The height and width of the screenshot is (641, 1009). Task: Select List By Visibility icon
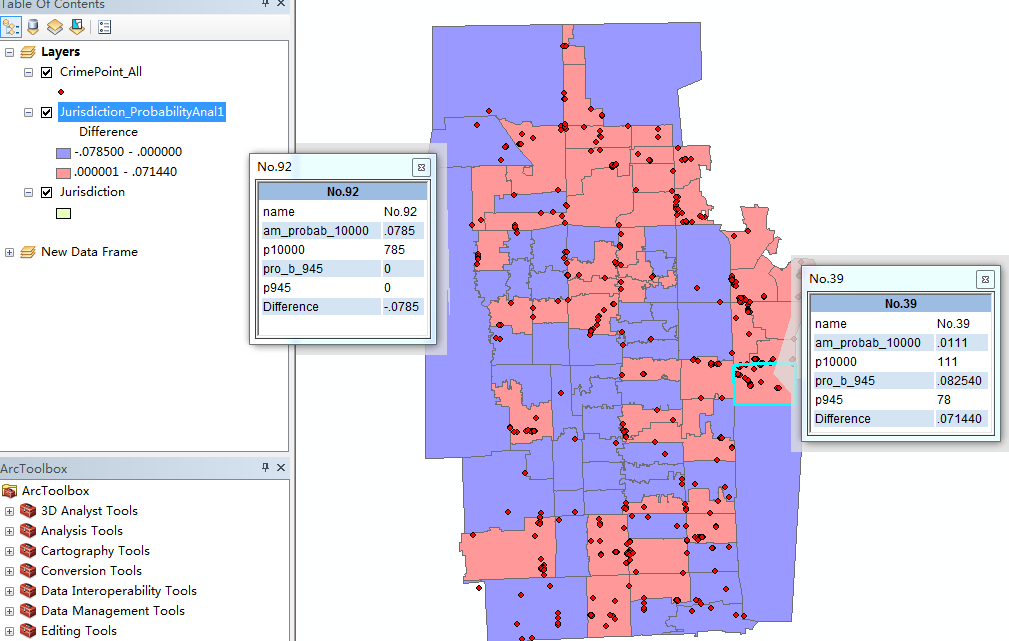(x=55, y=27)
